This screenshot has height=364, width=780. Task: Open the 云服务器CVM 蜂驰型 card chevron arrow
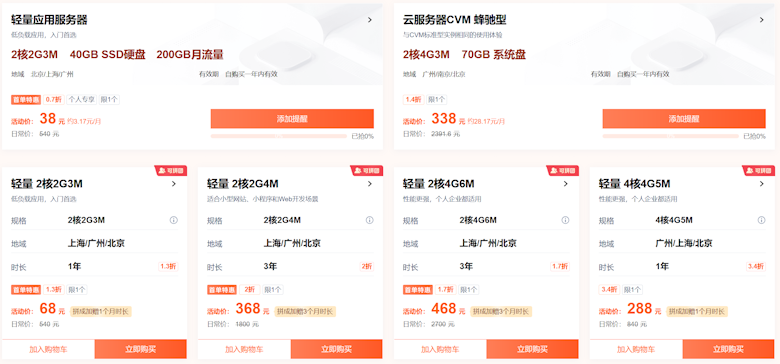coord(762,20)
